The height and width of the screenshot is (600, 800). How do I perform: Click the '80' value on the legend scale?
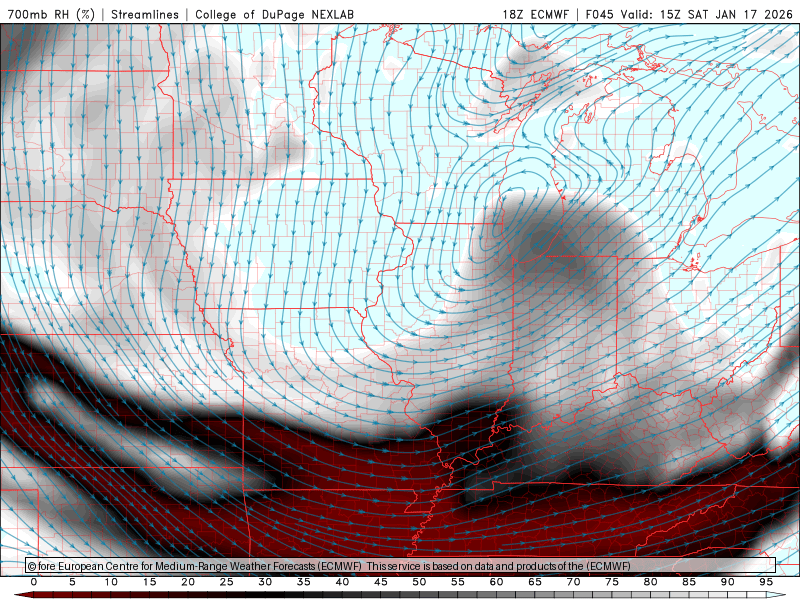651,582
